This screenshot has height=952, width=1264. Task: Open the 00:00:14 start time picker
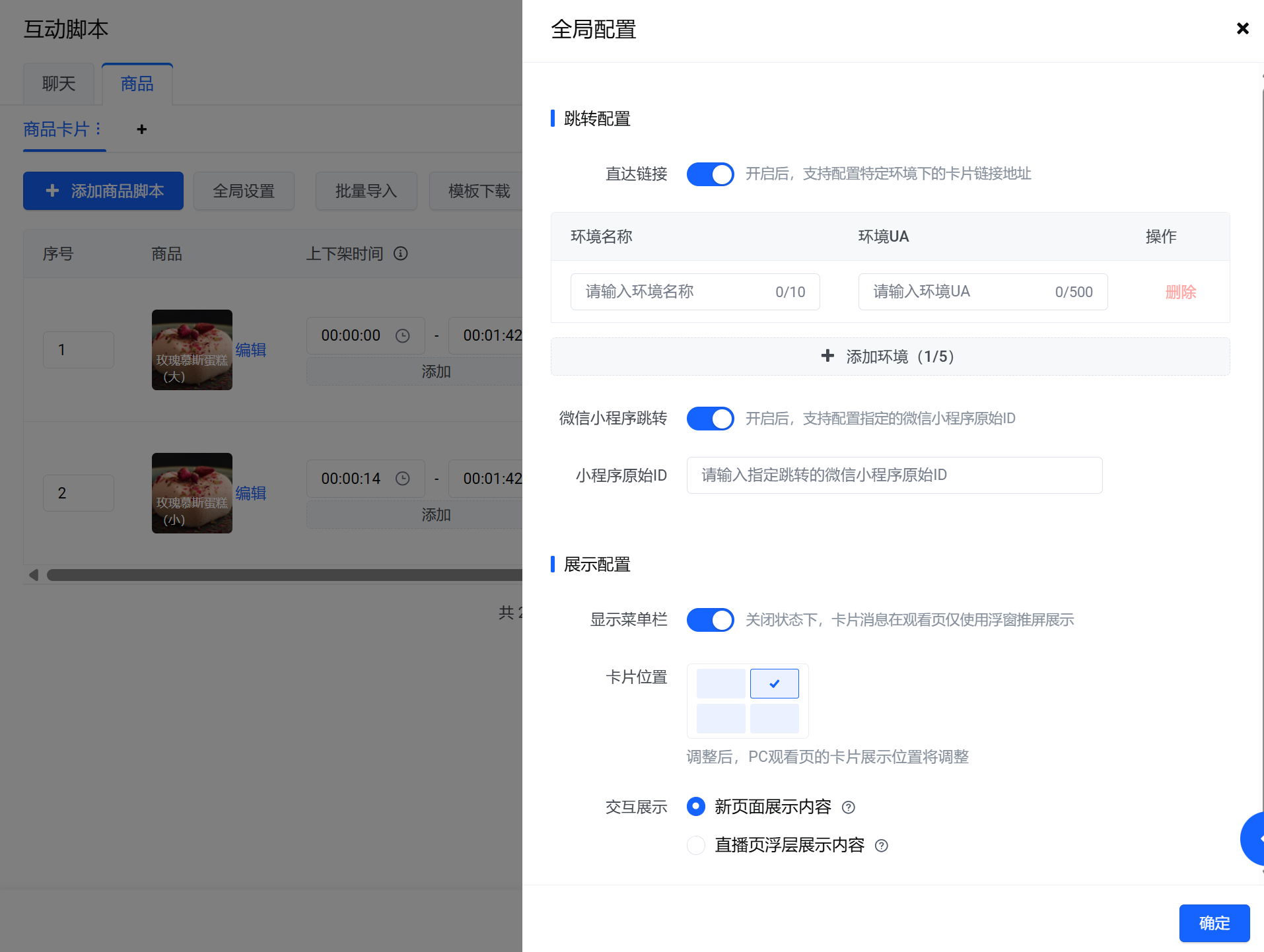[365, 479]
